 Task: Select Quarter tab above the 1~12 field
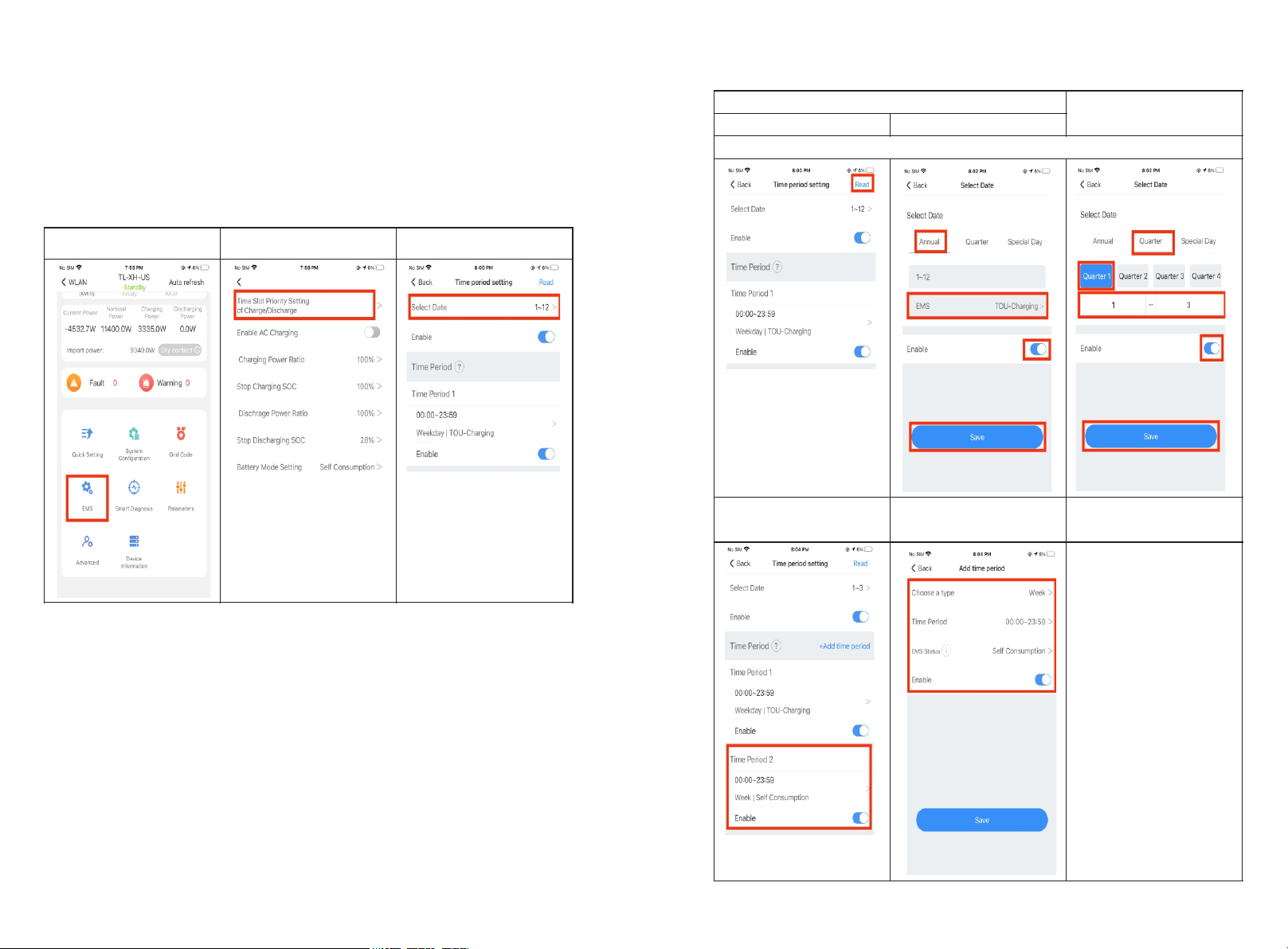coord(977,242)
